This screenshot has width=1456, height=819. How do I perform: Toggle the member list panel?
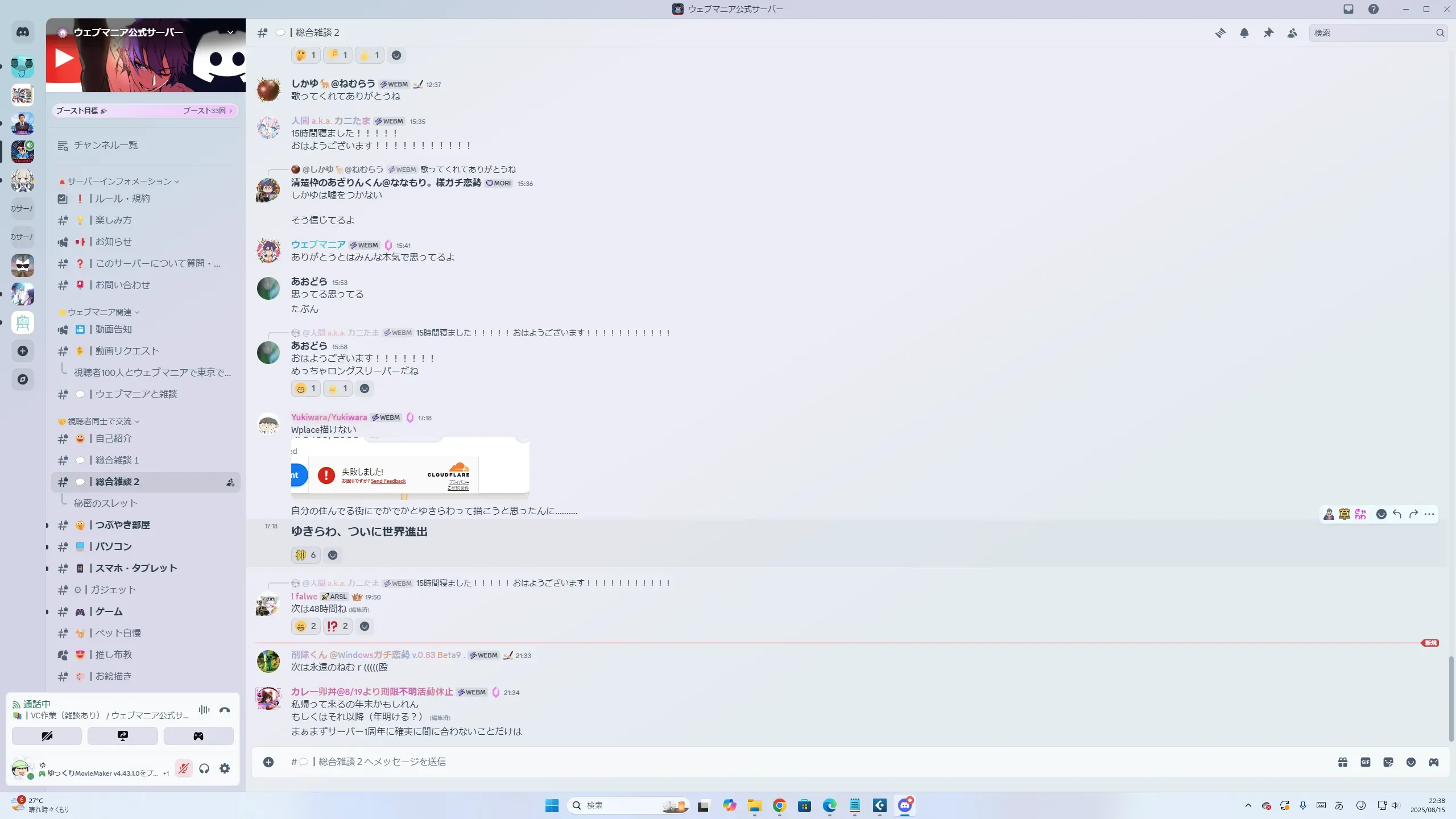[x=1292, y=33]
